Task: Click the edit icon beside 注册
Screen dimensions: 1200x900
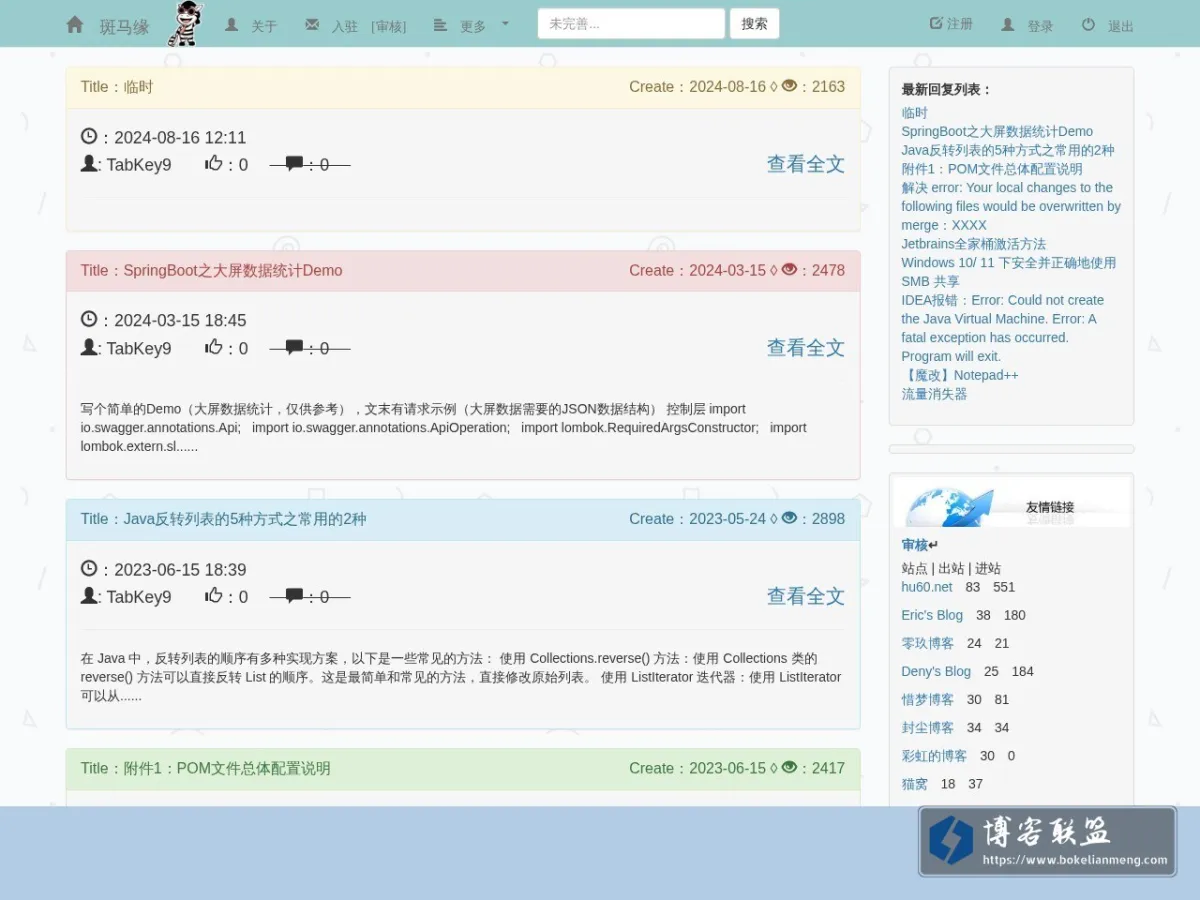Action: [936, 23]
